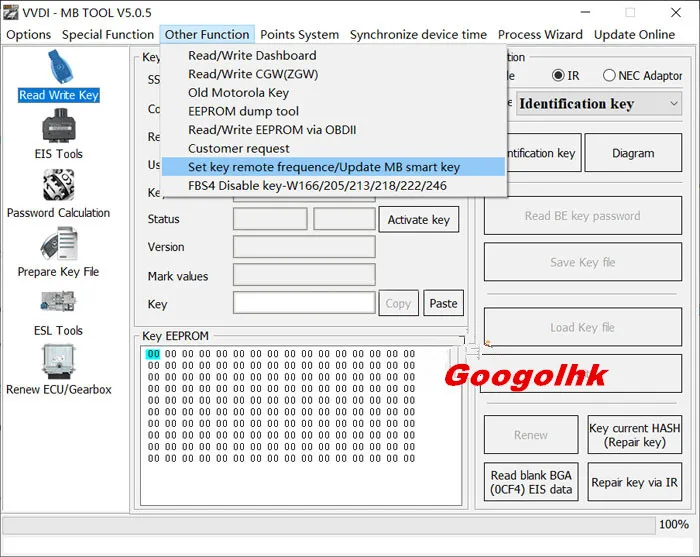700x557 pixels.
Task: Choose Read/Write Dashboard menu entry
Action: pyautogui.click(x=333, y=55)
